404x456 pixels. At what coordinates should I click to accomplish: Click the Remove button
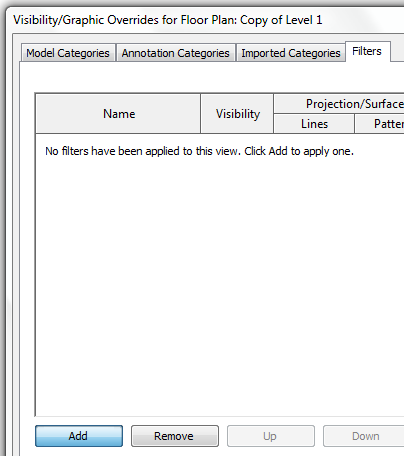pyautogui.click(x=175, y=436)
